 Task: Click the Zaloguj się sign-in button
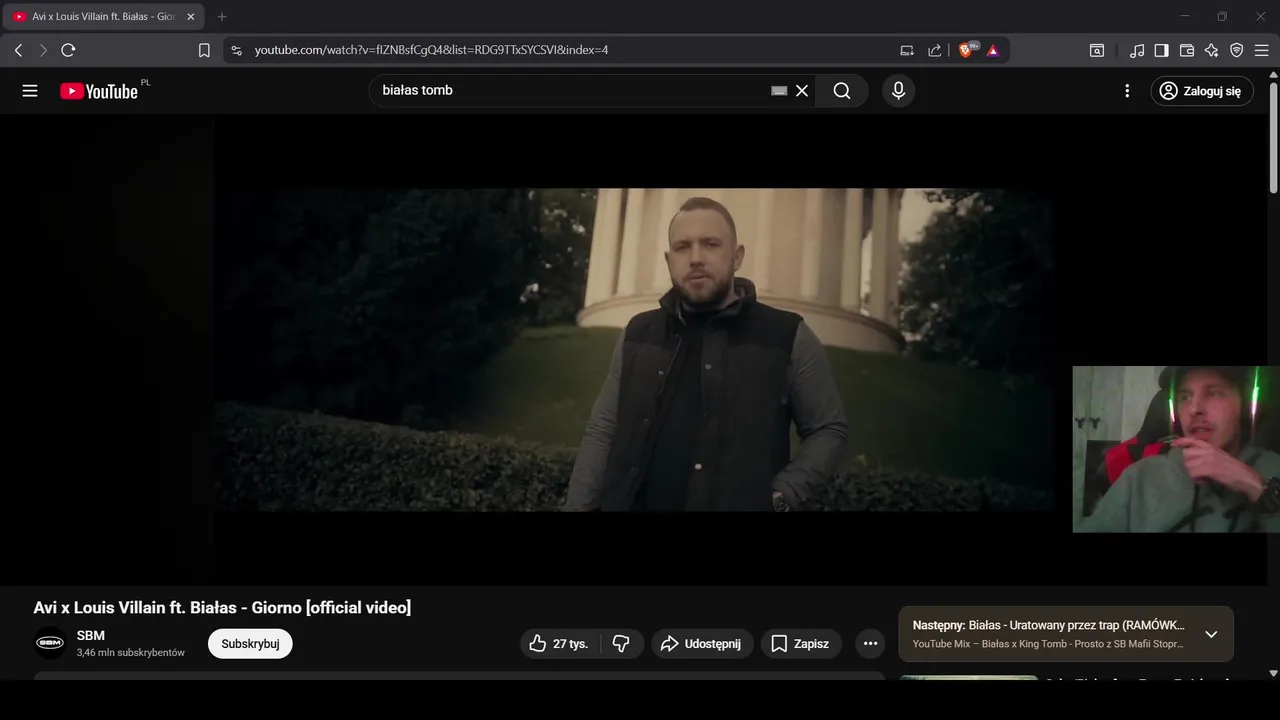coord(1202,91)
